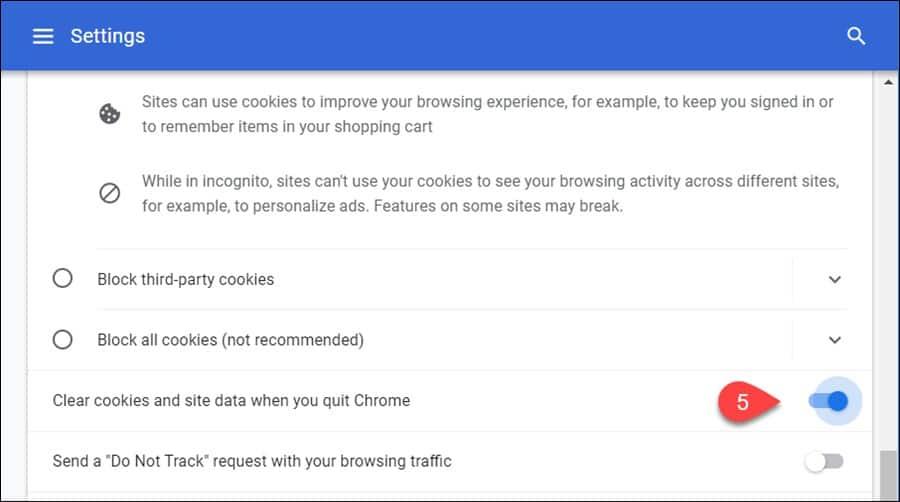Screen dimensions: 900x502
Task: Click the search settings magnifier icon
Action: coord(856,36)
